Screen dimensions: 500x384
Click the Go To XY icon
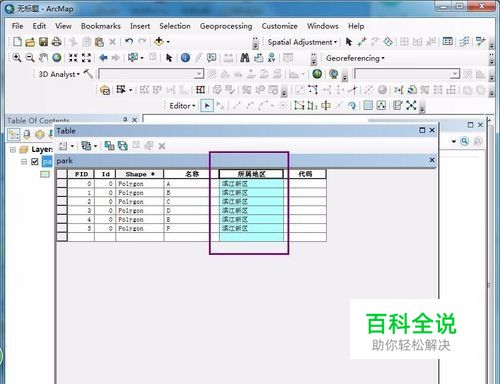coord(272,58)
